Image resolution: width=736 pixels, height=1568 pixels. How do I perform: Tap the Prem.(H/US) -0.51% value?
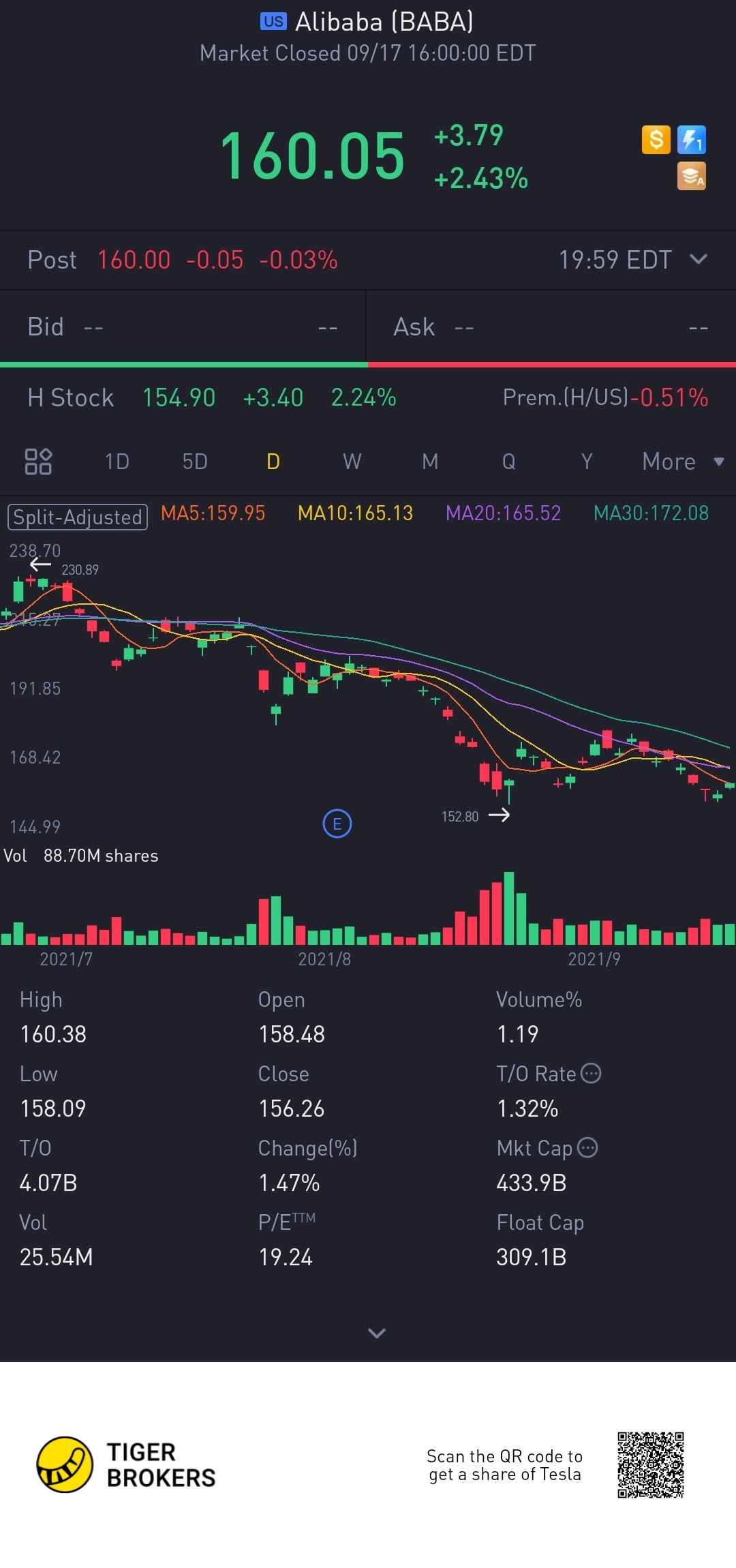click(x=669, y=397)
